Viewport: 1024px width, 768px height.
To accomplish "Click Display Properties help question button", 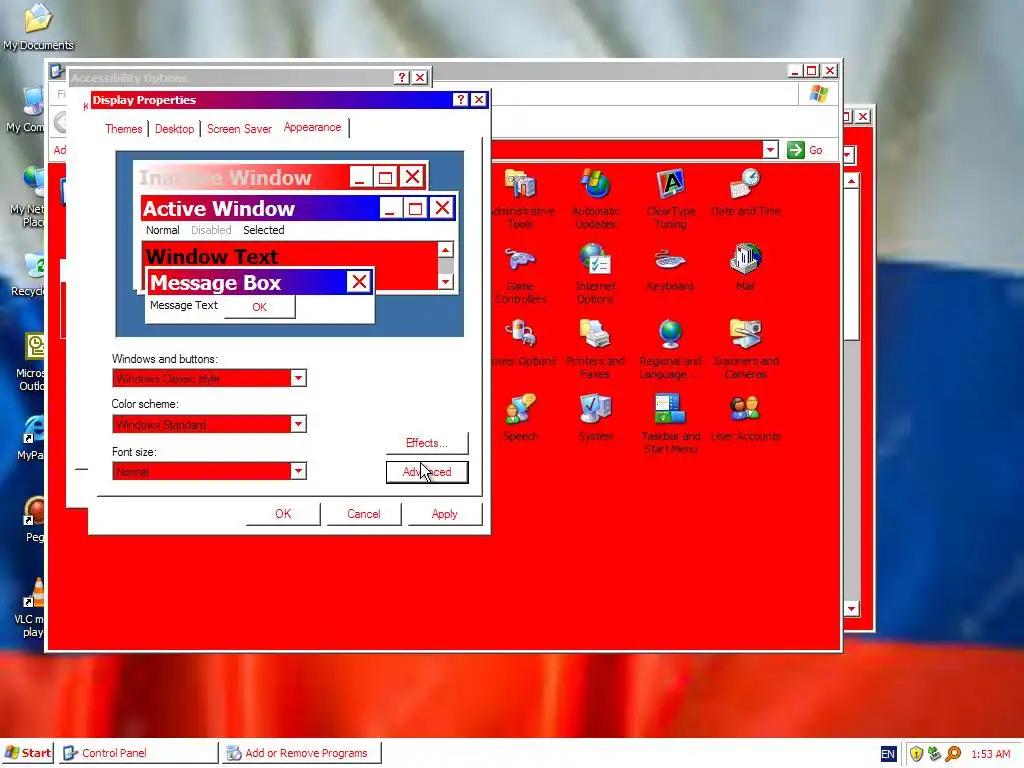I will point(460,99).
